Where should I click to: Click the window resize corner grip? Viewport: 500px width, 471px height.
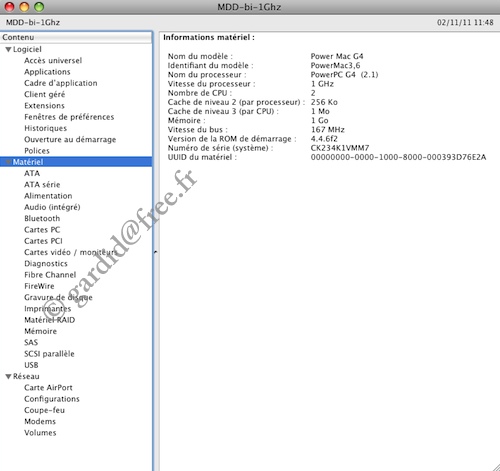[496, 467]
